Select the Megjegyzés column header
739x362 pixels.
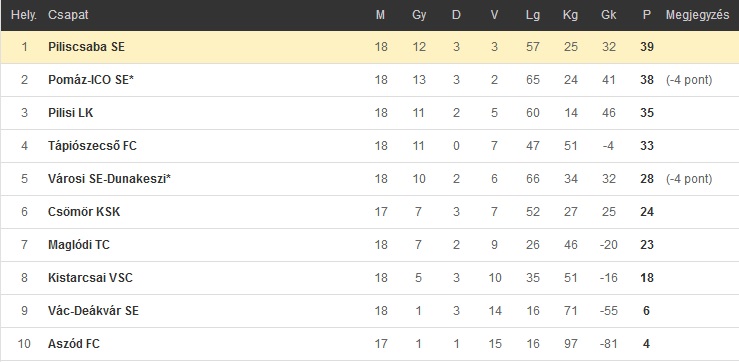(698, 15)
